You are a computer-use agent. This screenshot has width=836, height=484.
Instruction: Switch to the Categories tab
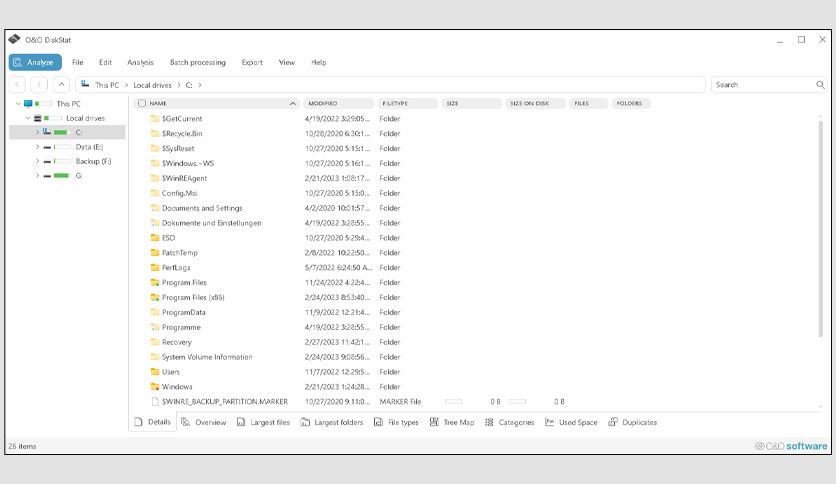pyautogui.click(x=509, y=422)
